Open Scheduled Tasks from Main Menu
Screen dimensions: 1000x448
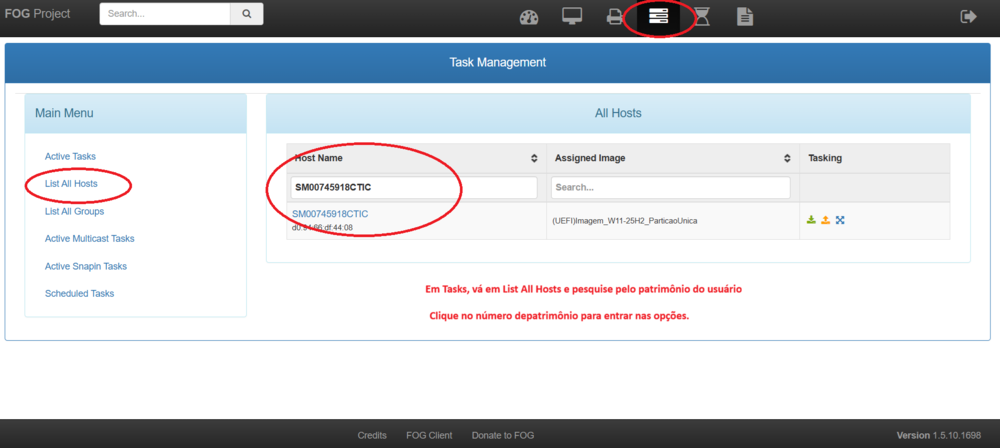[x=79, y=293]
